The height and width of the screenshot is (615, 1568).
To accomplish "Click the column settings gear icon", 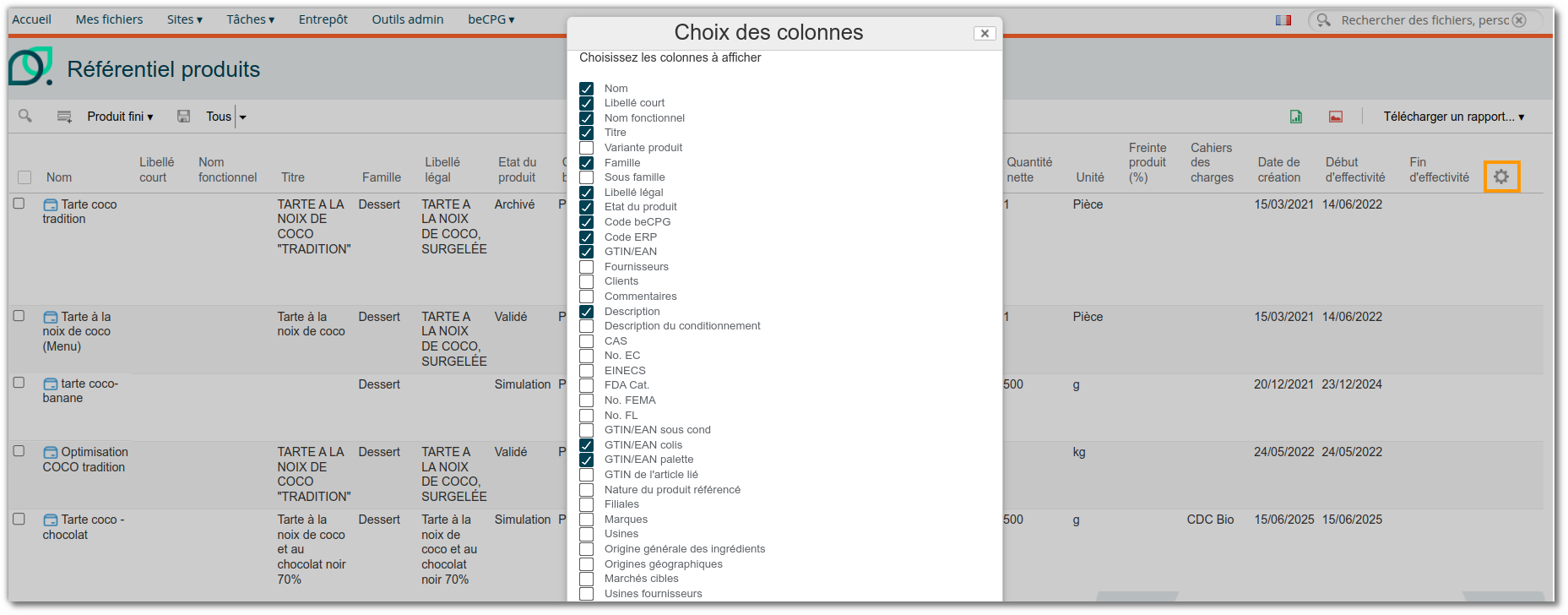I will 1500,177.
